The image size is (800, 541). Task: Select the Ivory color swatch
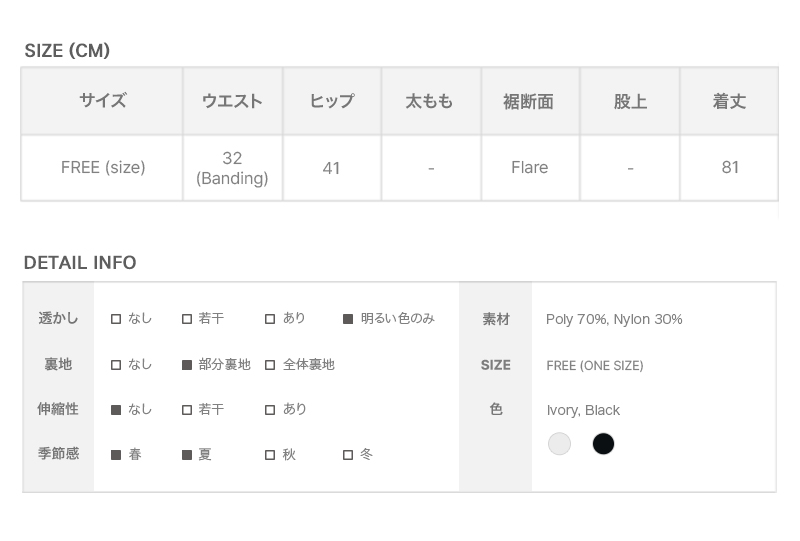(x=560, y=444)
